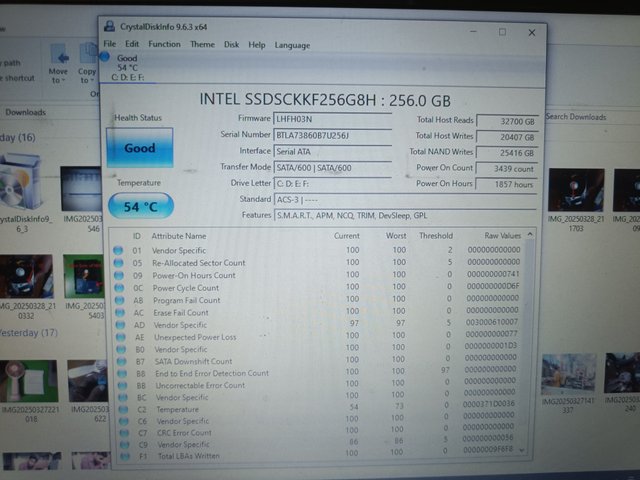Open the Disk menu
This screenshot has width=640, height=480.
click(231, 44)
